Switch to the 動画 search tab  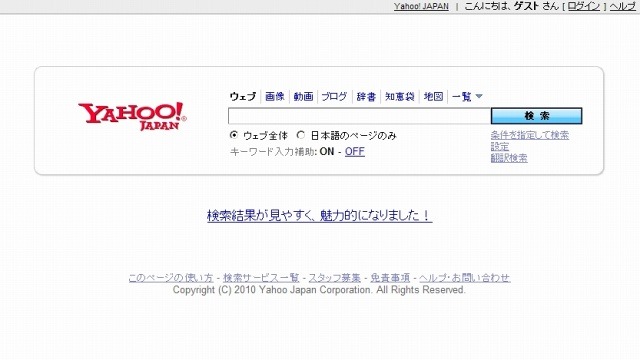point(303,96)
